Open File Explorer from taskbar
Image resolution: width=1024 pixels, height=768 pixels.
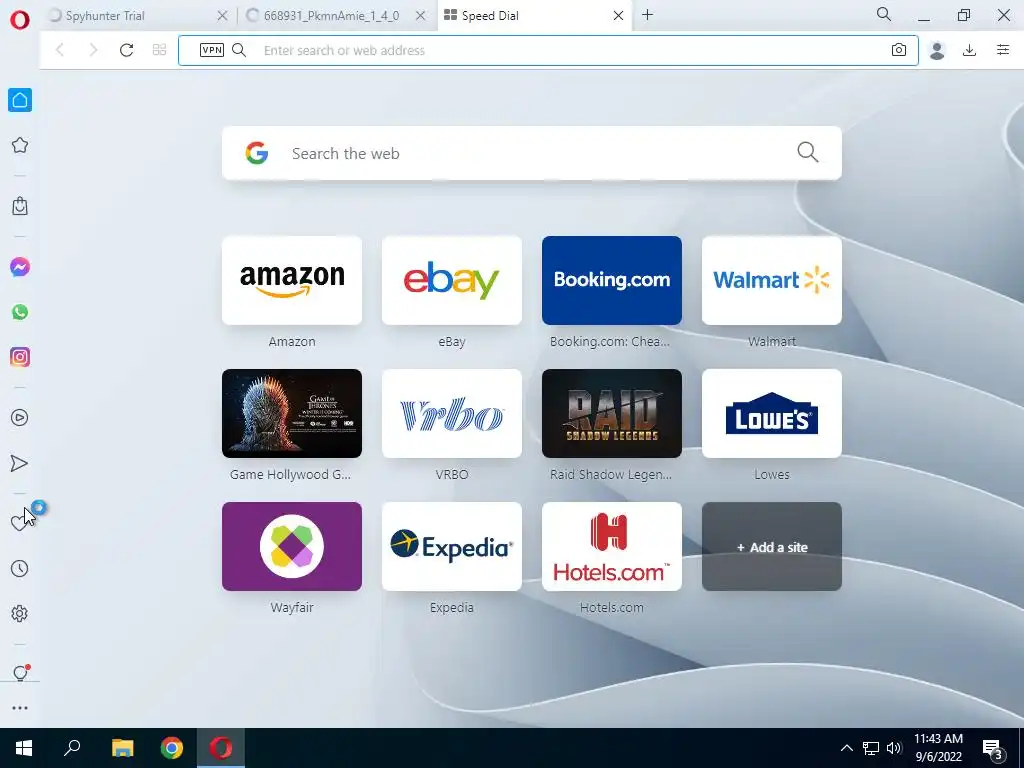[122, 748]
